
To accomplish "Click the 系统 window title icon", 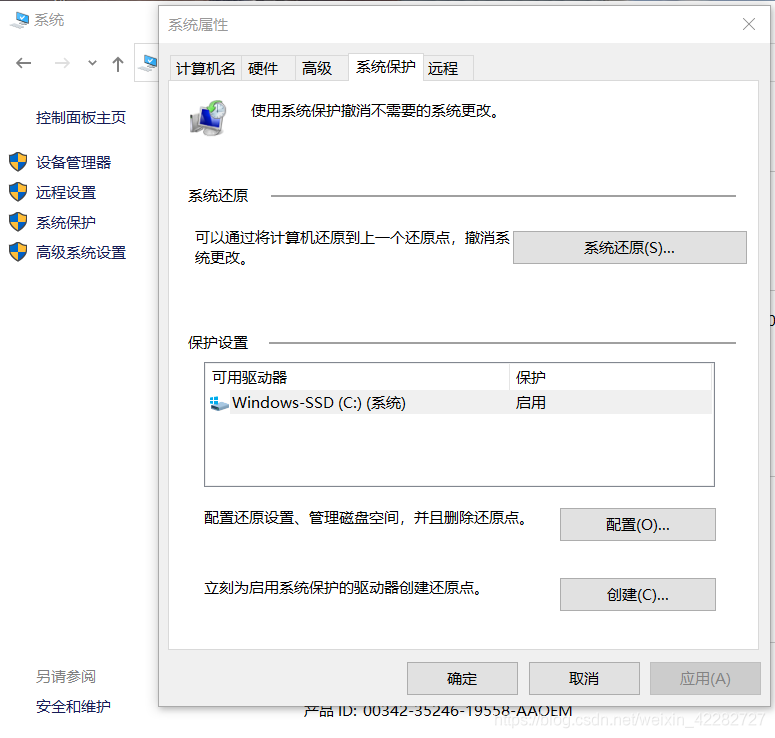I will [x=20, y=20].
